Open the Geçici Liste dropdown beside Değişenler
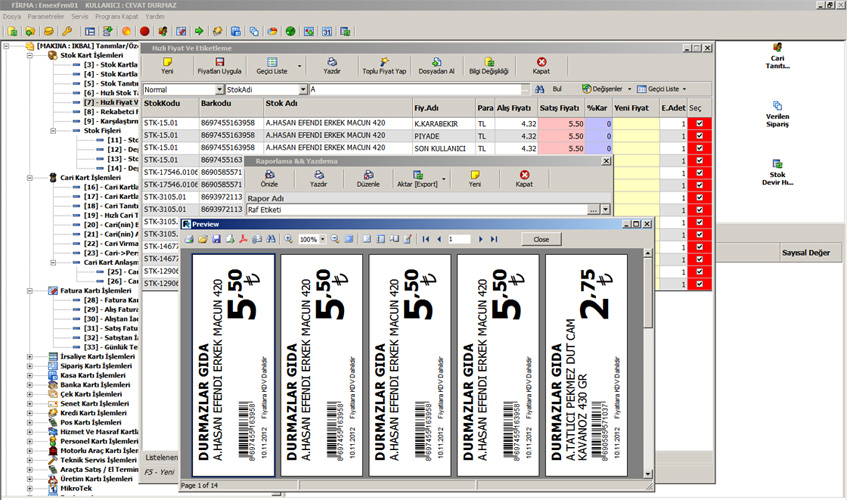 (684, 89)
